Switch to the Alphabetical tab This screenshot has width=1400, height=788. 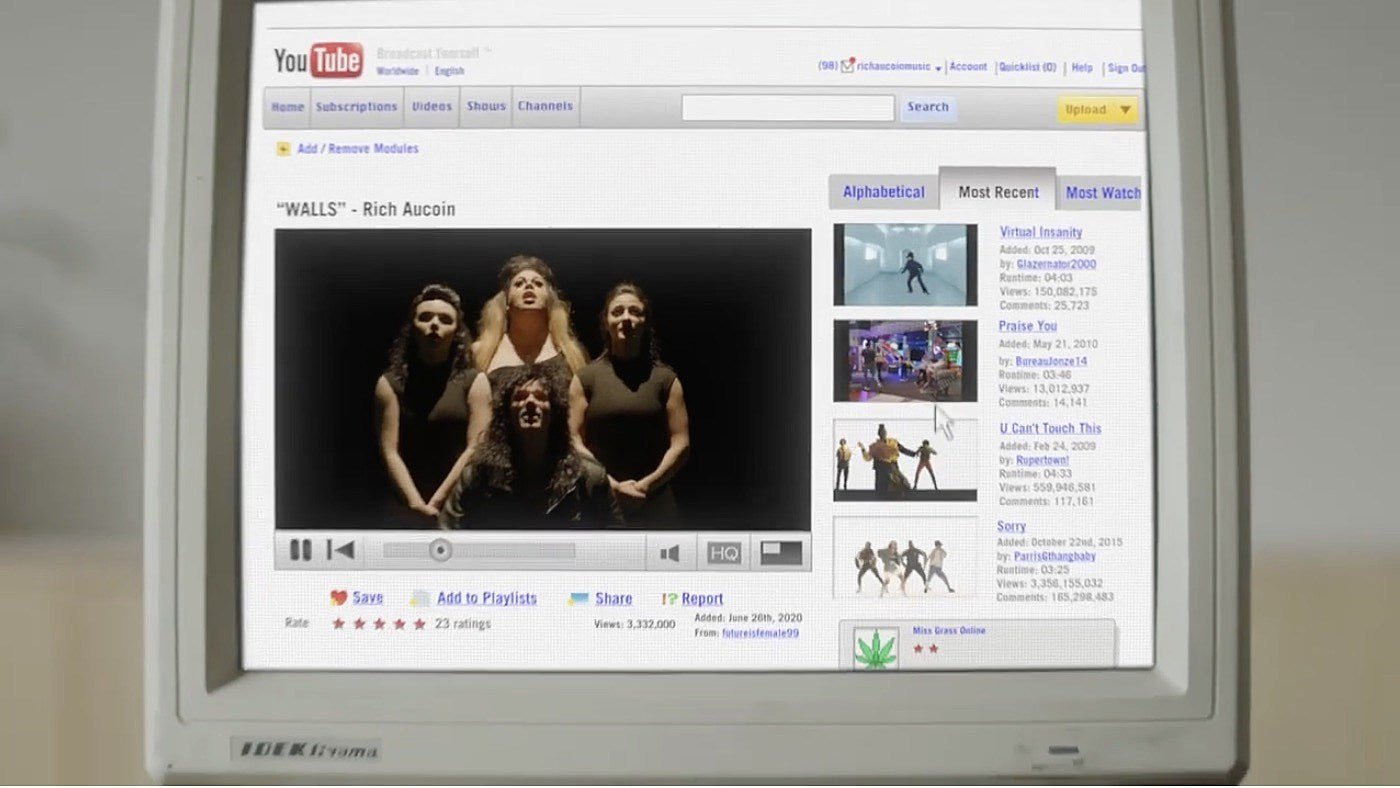[x=884, y=192]
